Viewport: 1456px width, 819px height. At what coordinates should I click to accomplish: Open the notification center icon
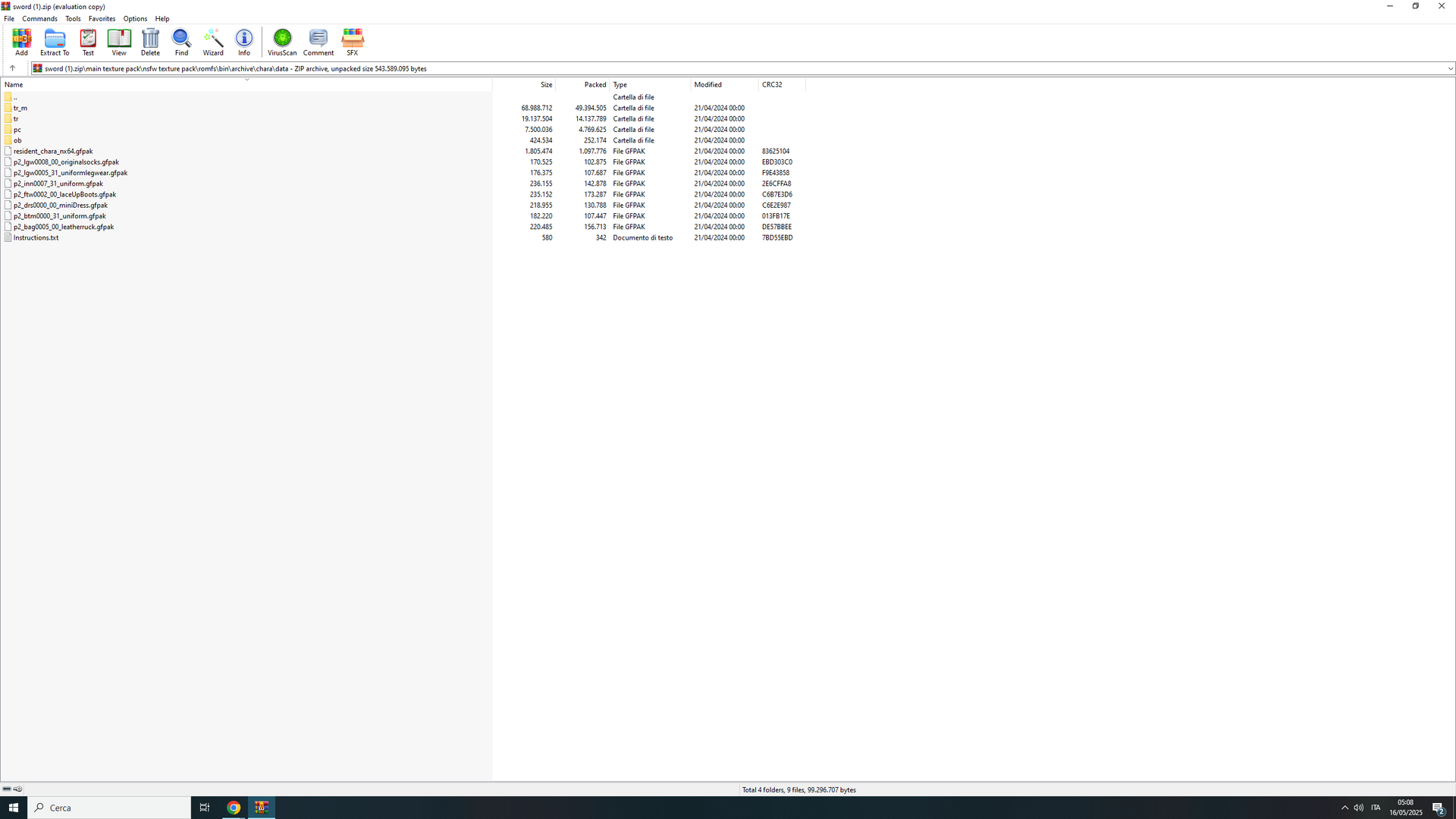1439,808
